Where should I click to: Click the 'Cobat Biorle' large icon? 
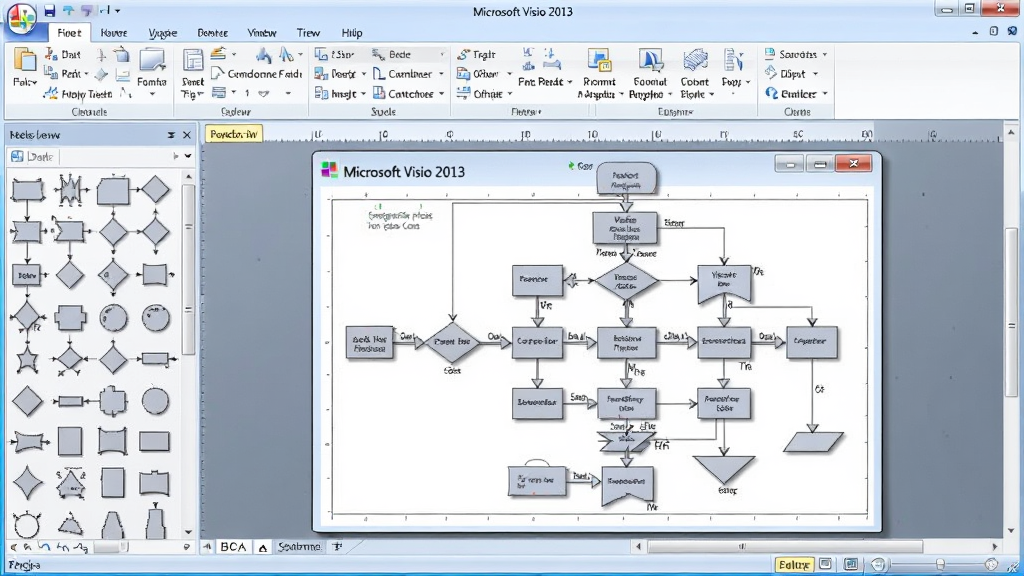point(695,60)
